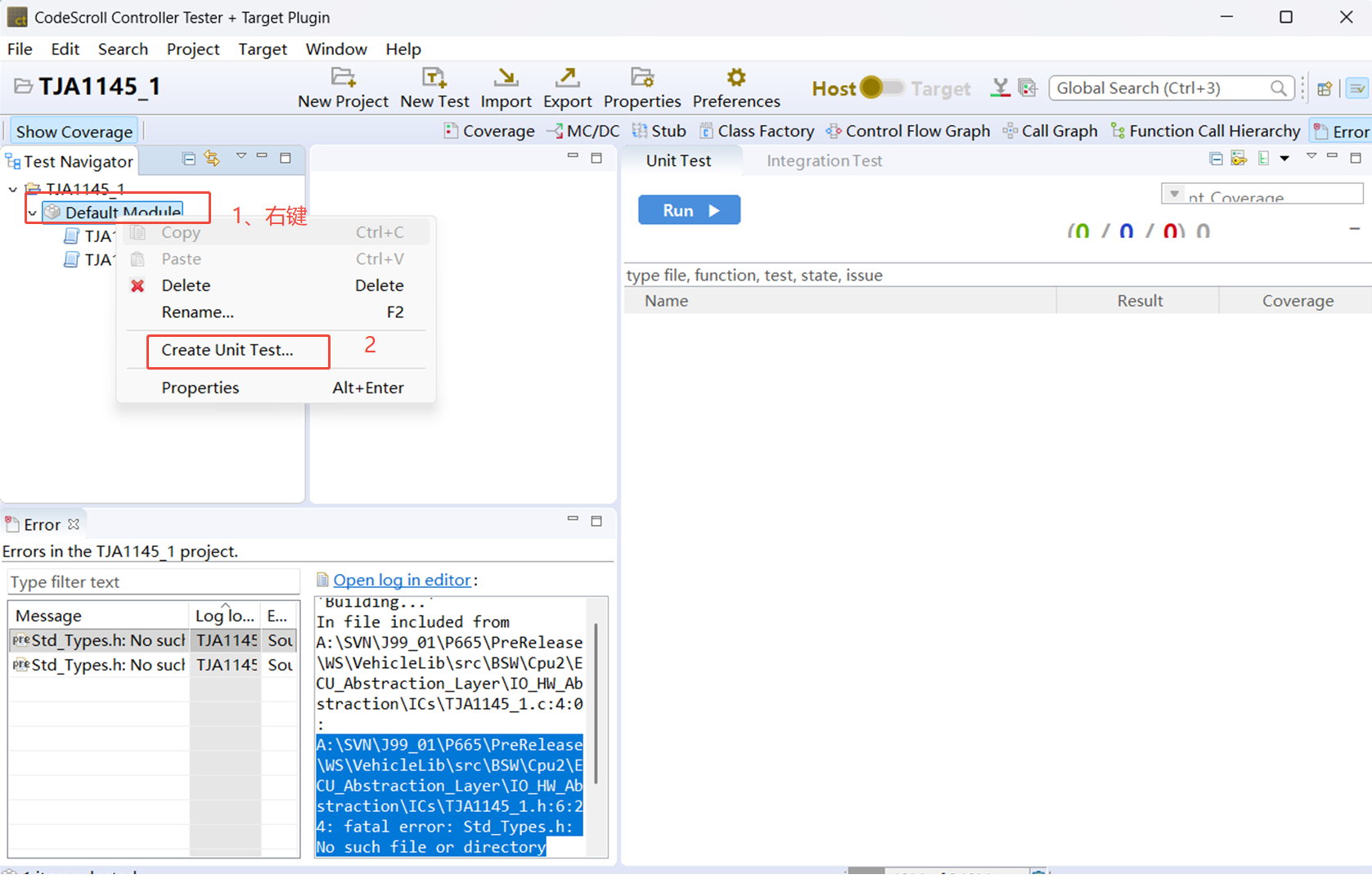Switch to the Integration Test tab
The width and height of the screenshot is (1372, 879).
824,161
